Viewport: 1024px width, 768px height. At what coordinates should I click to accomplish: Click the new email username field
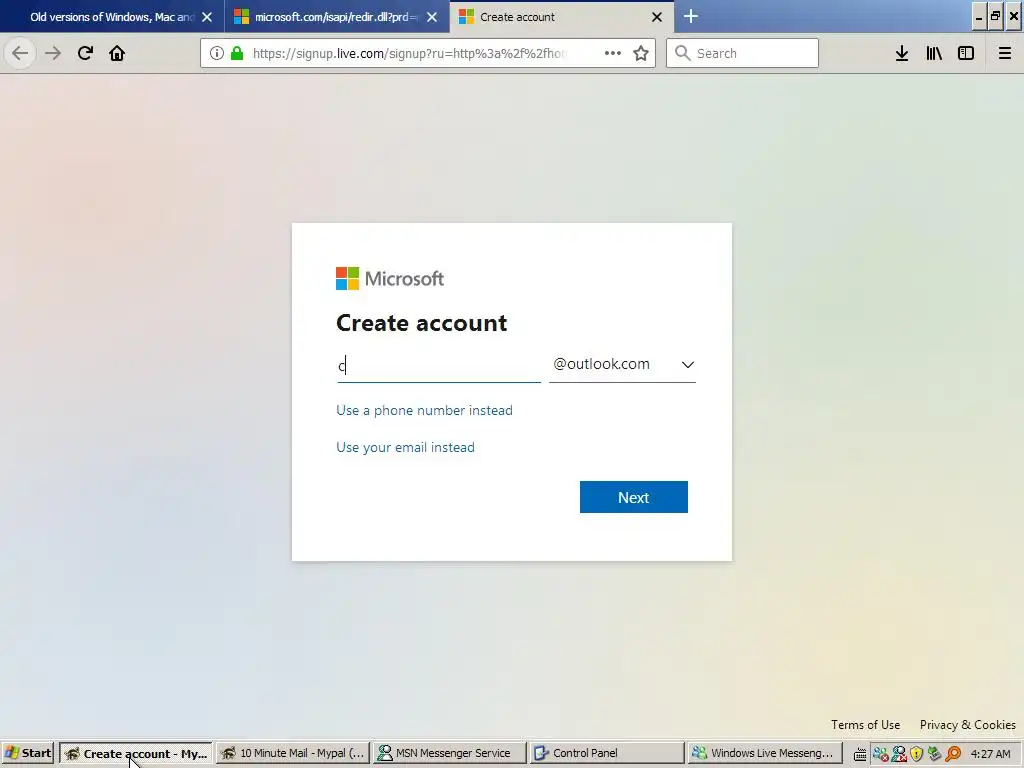click(x=438, y=366)
